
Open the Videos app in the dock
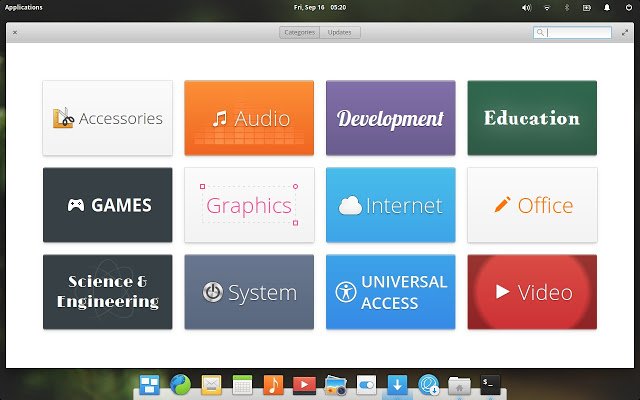tap(304, 384)
